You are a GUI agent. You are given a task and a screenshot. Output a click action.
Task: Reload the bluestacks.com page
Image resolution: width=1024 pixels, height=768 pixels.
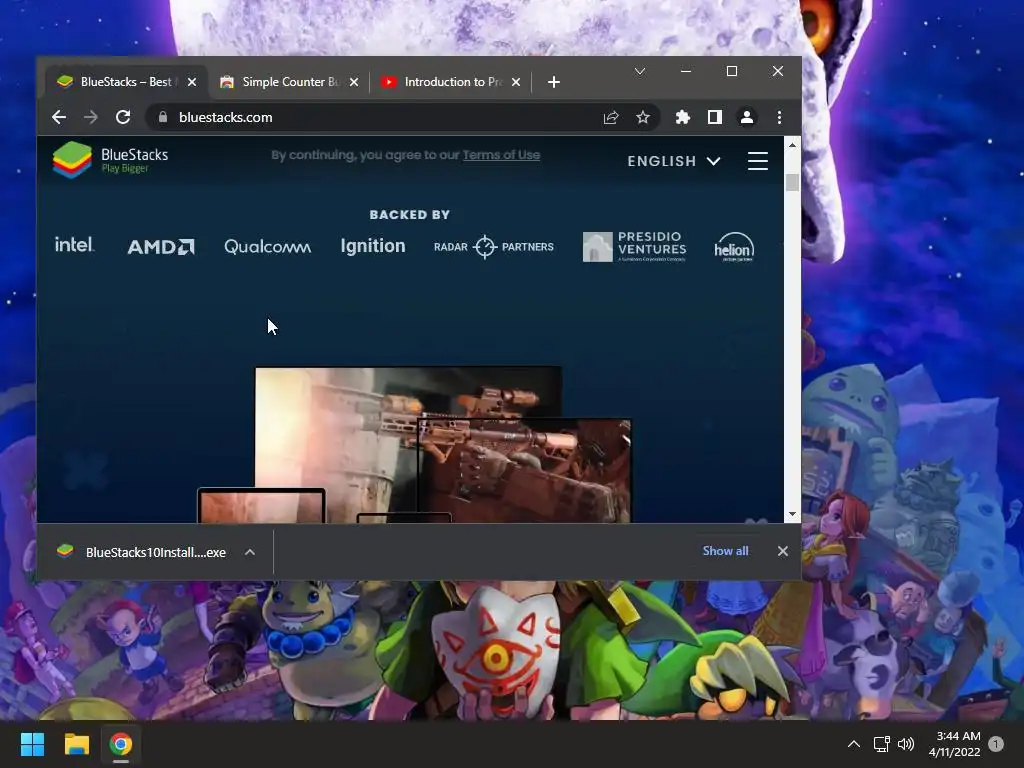pos(123,118)
